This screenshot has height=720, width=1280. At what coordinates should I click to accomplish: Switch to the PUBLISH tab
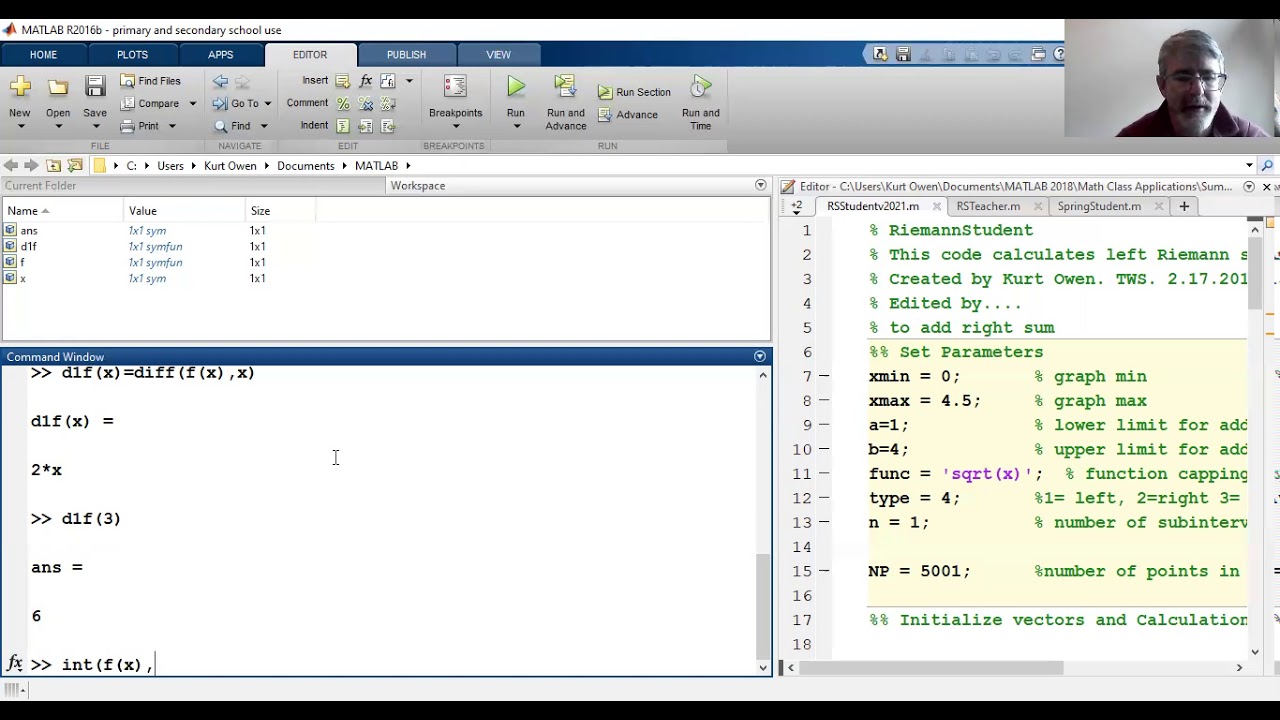coord(406,55)
